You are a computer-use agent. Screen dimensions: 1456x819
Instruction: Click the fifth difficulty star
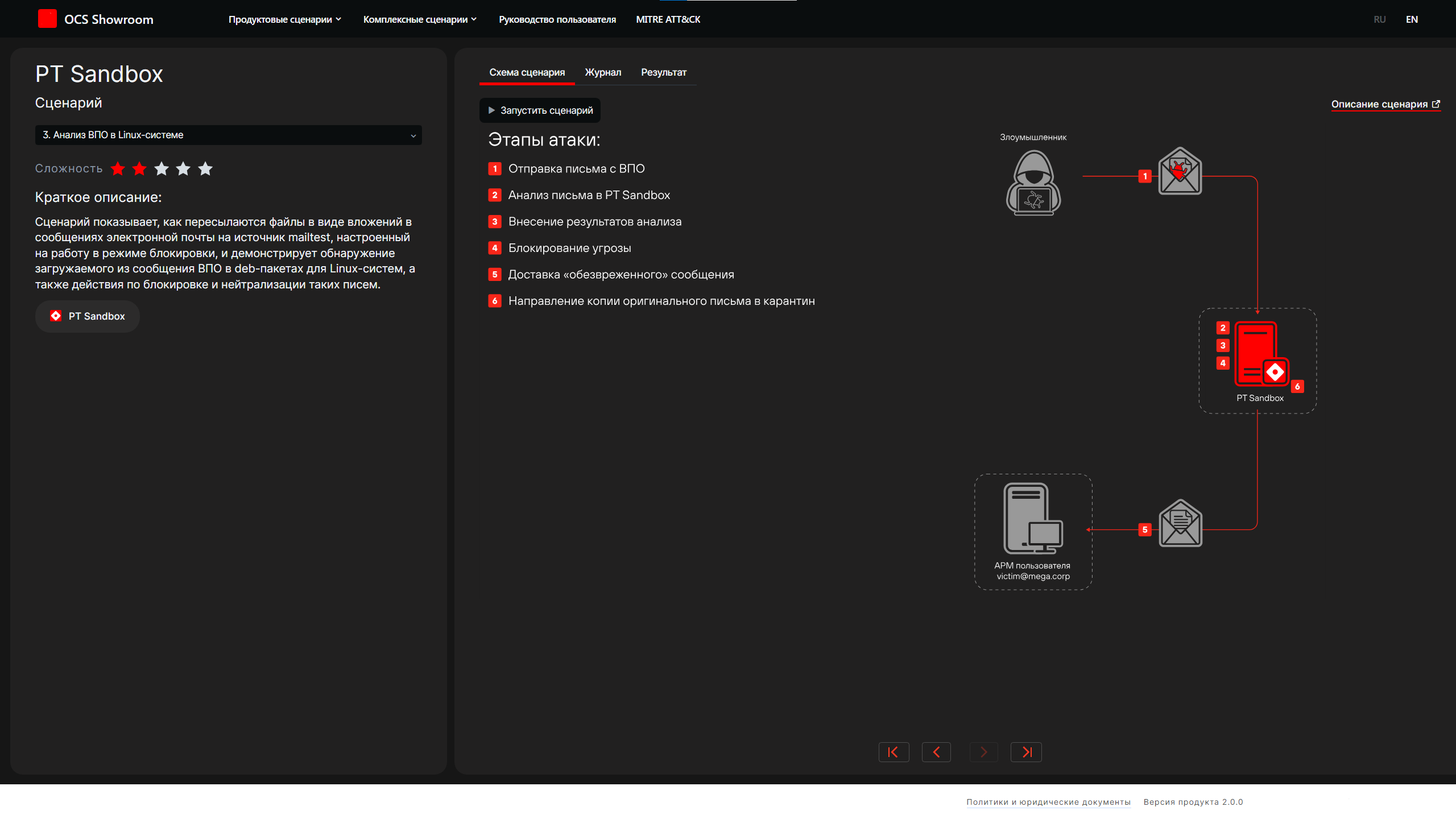tap(205, 168)
